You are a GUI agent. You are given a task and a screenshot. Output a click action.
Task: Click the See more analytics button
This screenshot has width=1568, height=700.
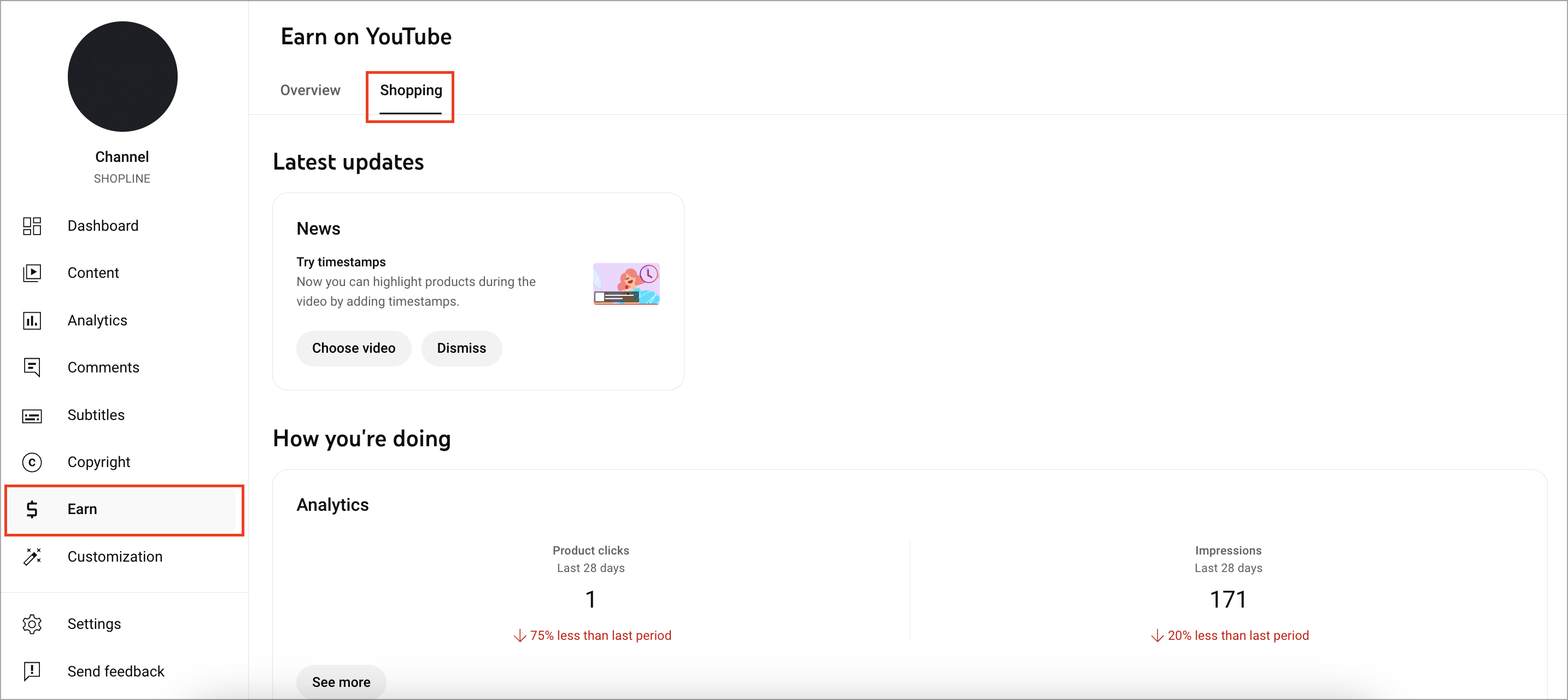pyautogui.click(x=341, y=682)
